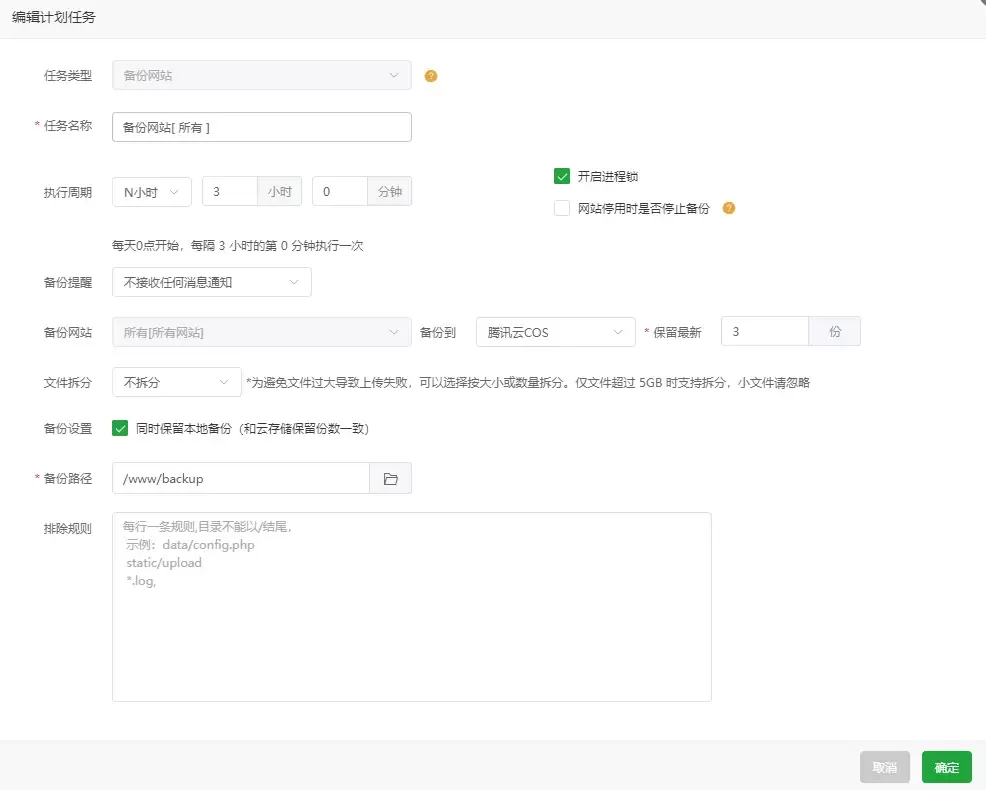Screen dimensions: 986x790
Task: Open the 备份到 dropdown showing 腾讯云COS
Action: coord(555,331)
